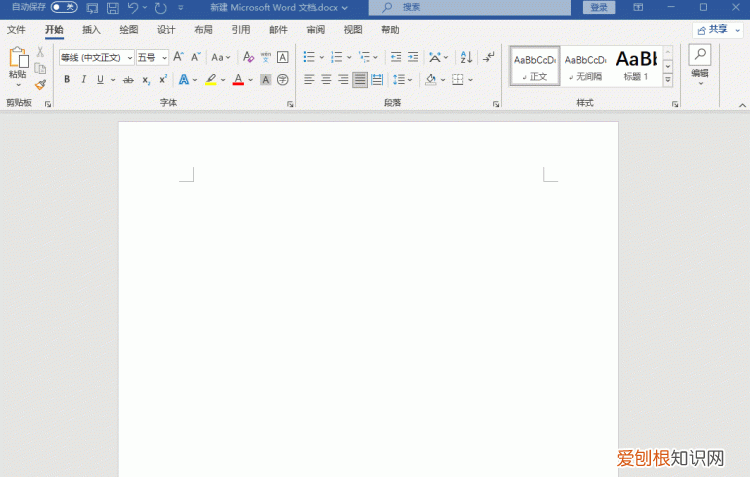Screen dimensions: 750x477
Task: Apply the 无间隔 style
Action: coord(585,66)
